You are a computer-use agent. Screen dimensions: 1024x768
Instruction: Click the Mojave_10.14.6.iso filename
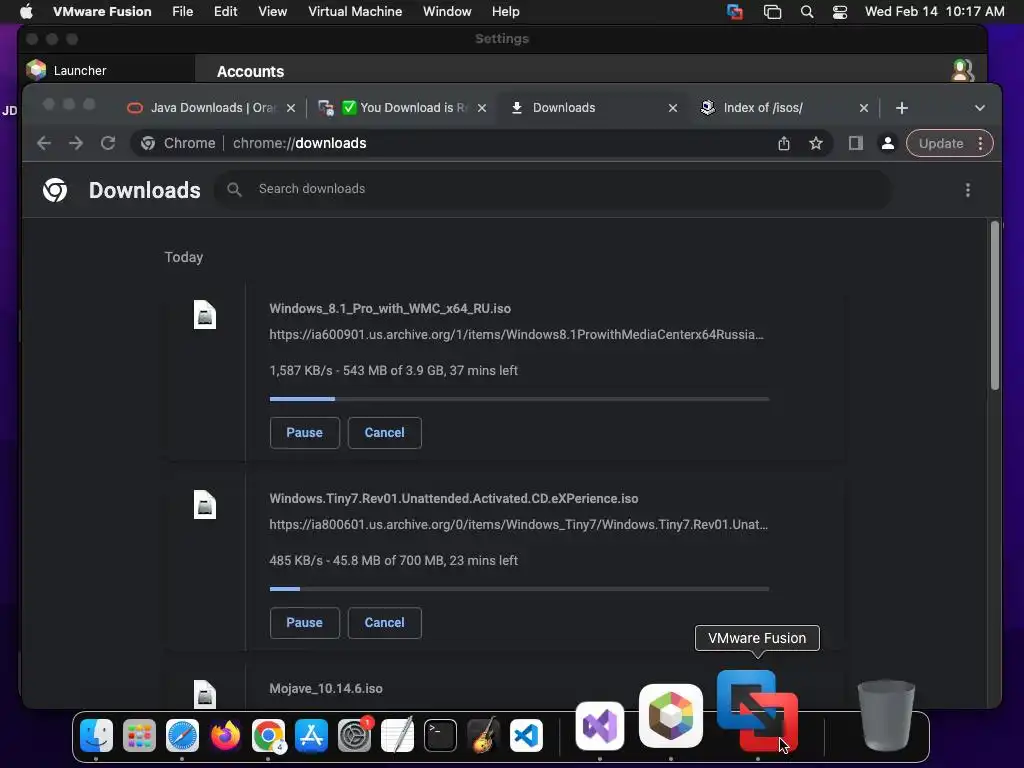(x=326, y=688)
